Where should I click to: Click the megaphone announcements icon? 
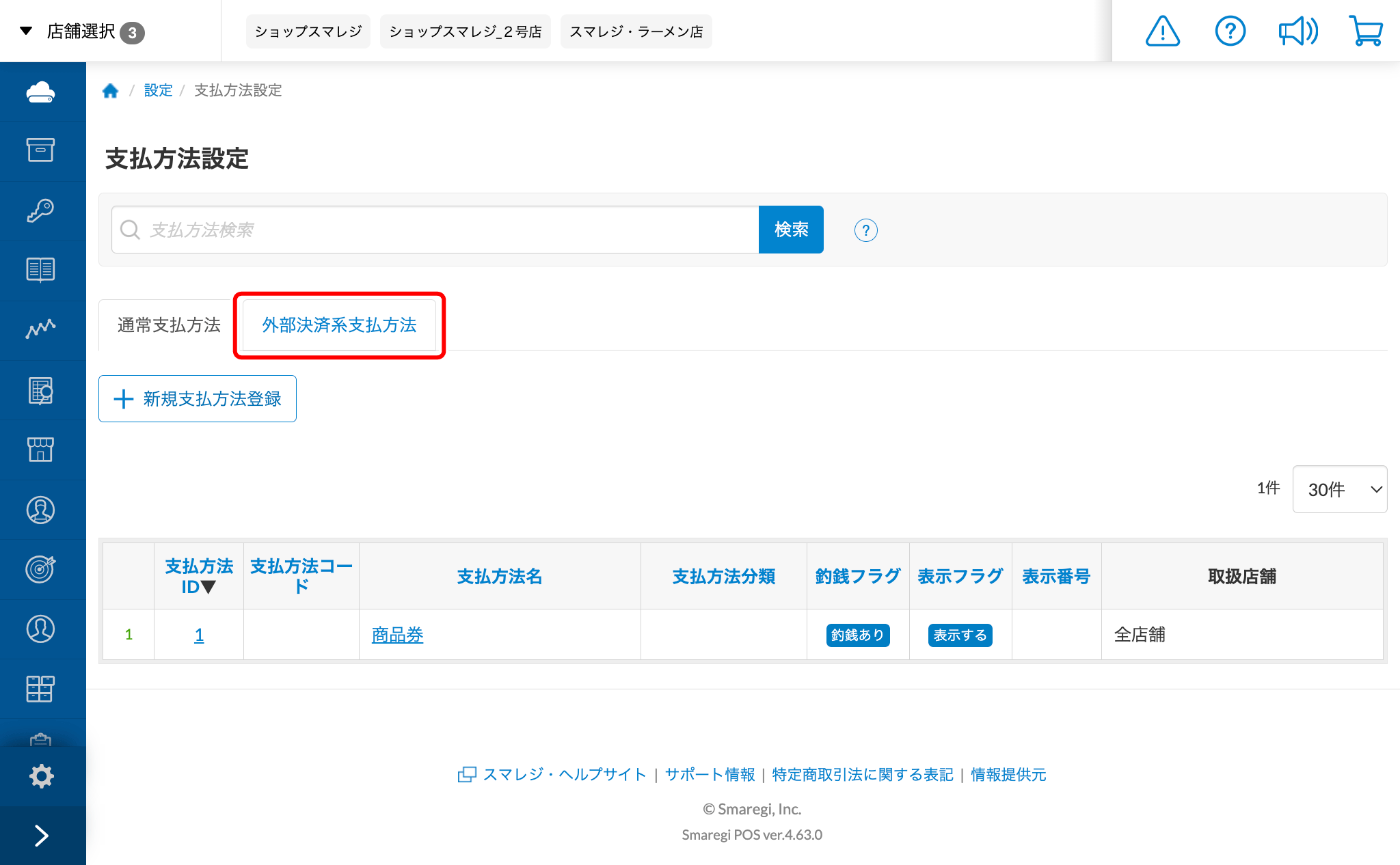click(1297, 31)
